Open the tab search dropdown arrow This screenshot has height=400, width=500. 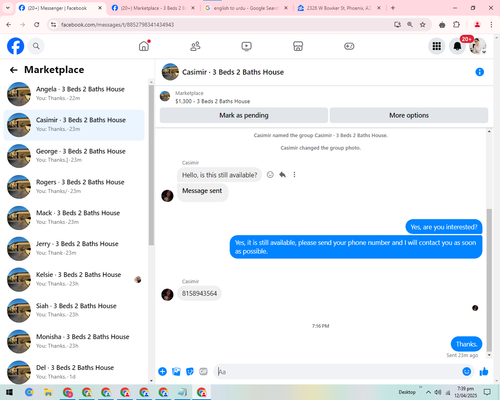(x=8, y=8)
